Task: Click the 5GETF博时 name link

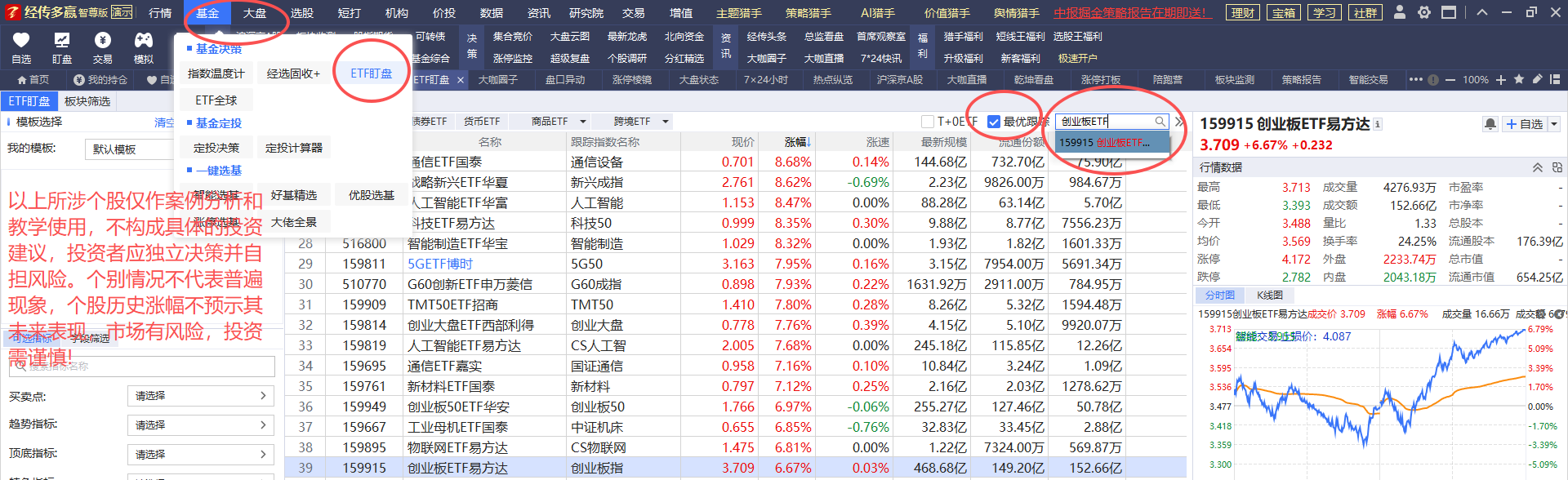Action: (440, 264)
